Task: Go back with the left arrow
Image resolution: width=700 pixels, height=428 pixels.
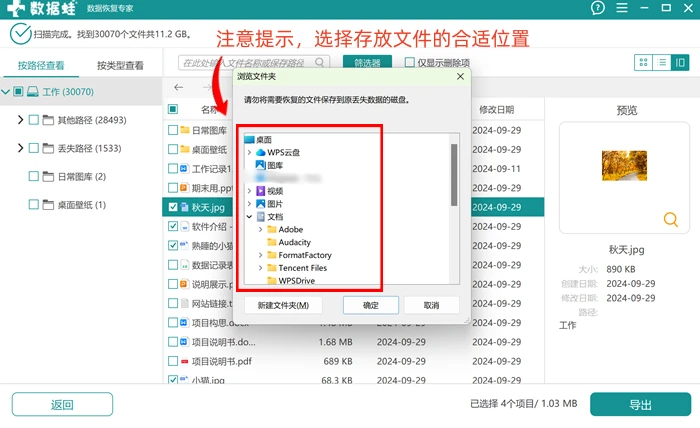Action: (179, 87)
